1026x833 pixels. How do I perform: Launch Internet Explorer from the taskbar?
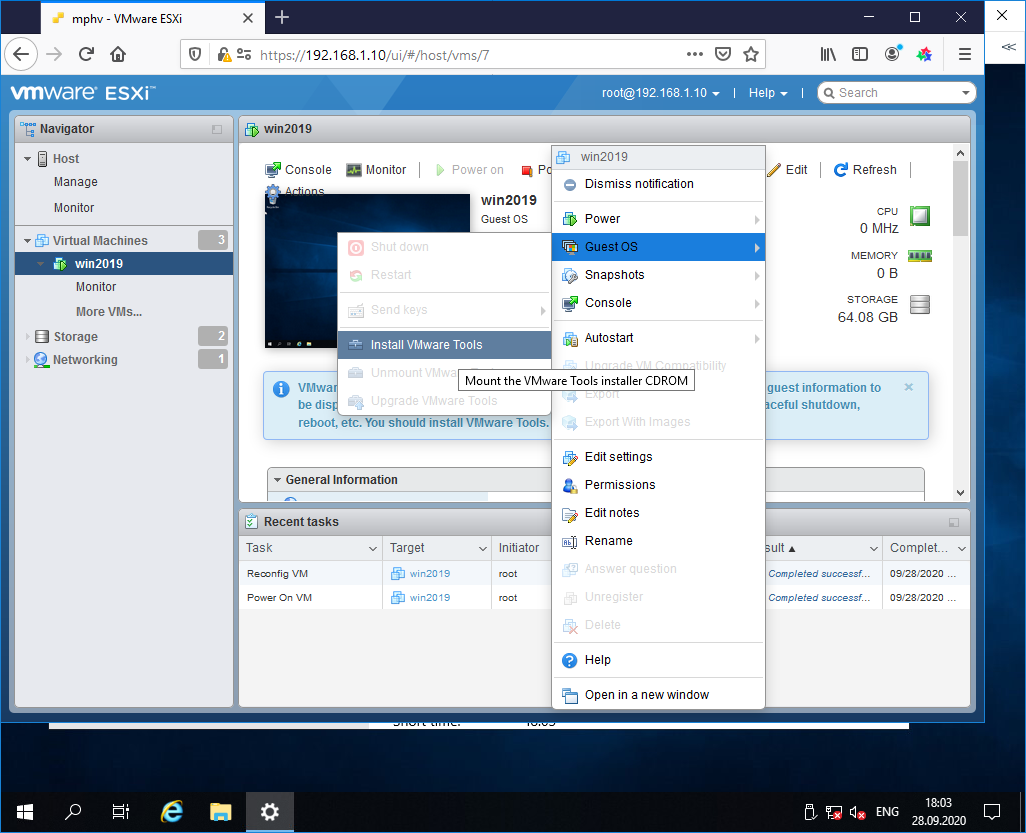point(171,812)
